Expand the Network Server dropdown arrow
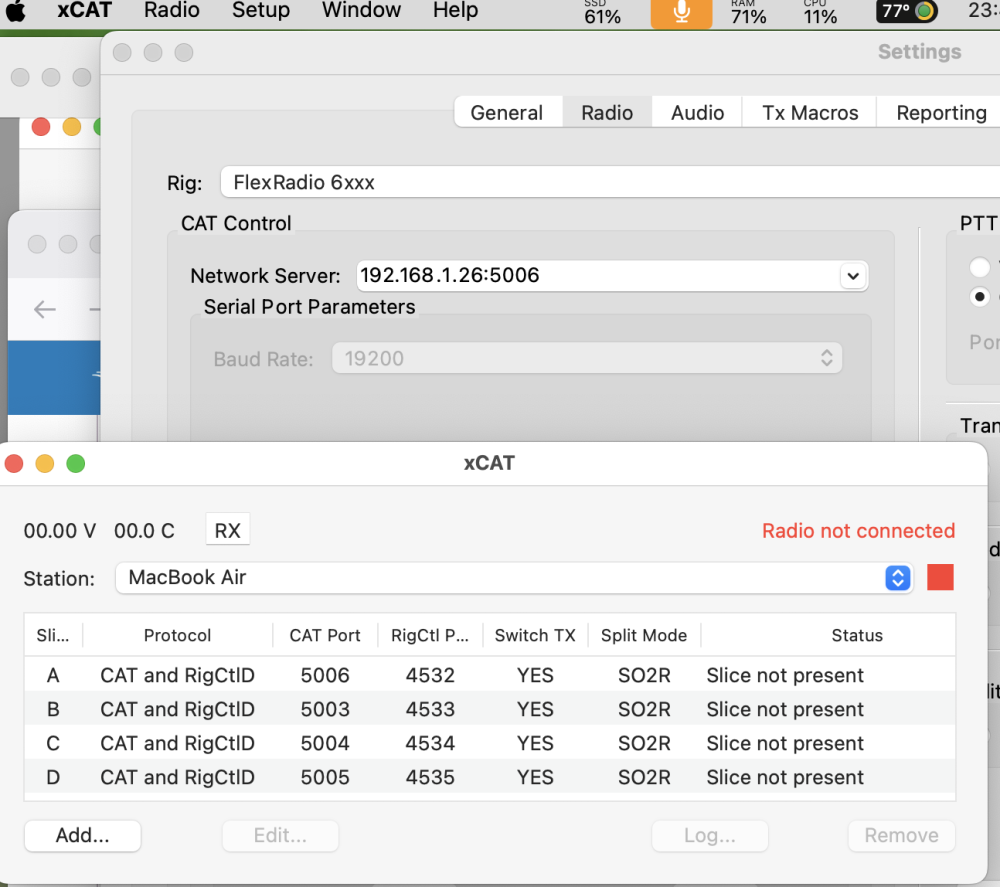The image size is (1000, 887). point(853,276)
